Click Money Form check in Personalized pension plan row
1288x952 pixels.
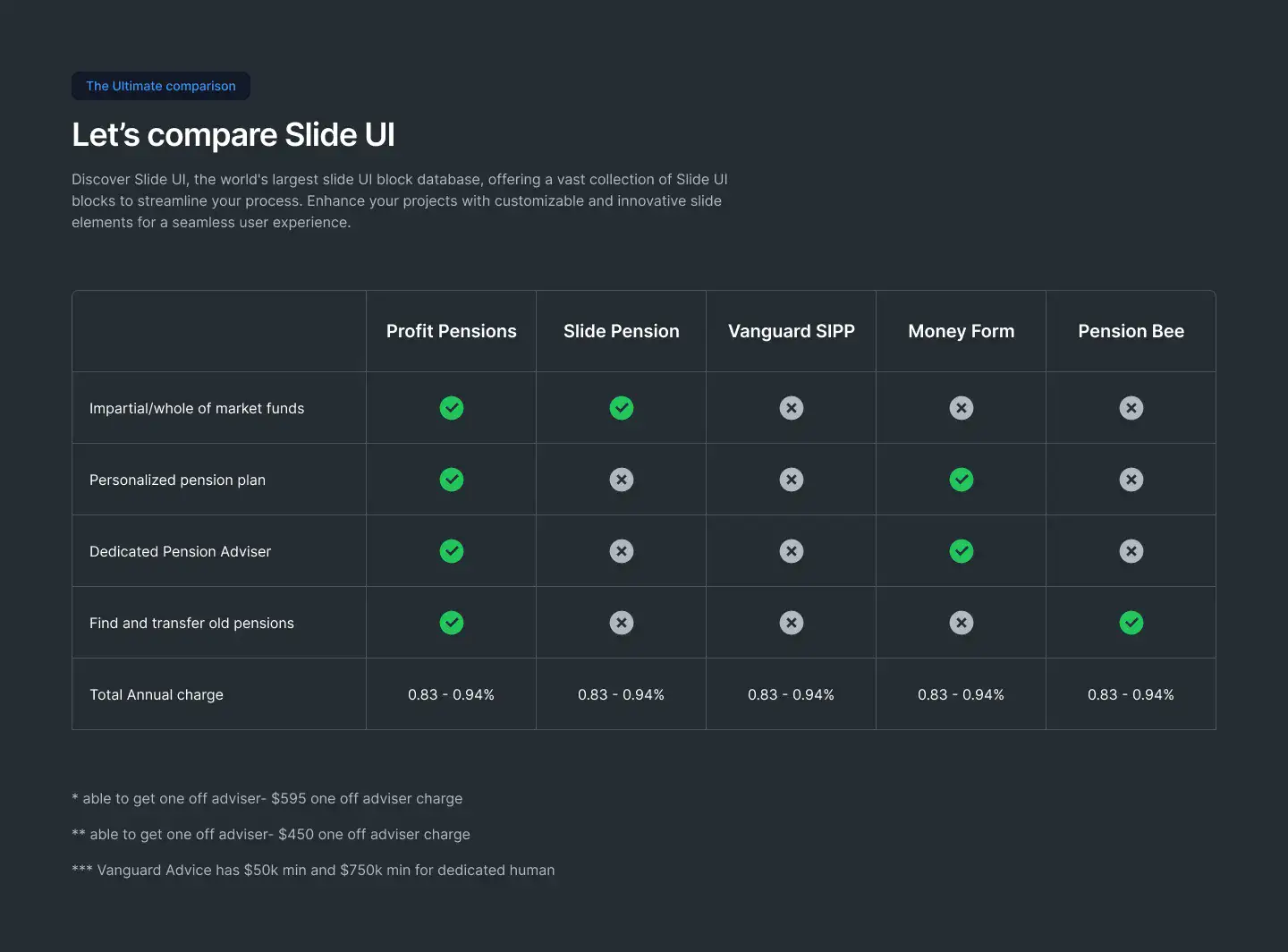962,480
